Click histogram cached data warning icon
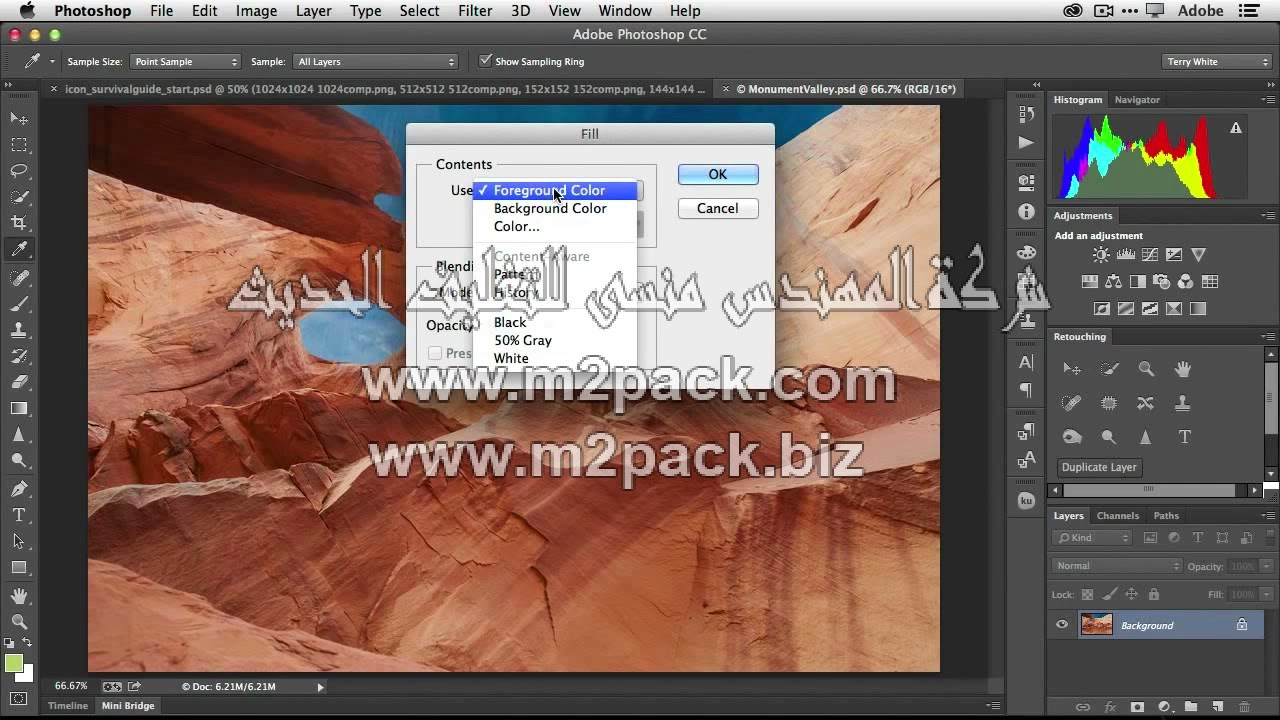Screen dimensions: 1280x720 (x=1236, y=128)
